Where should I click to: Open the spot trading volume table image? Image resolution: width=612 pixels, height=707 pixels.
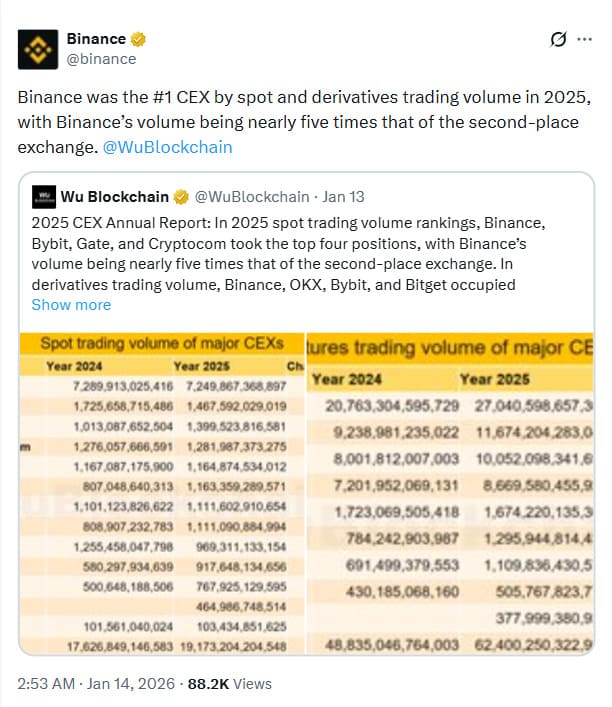tap(162, 492)
